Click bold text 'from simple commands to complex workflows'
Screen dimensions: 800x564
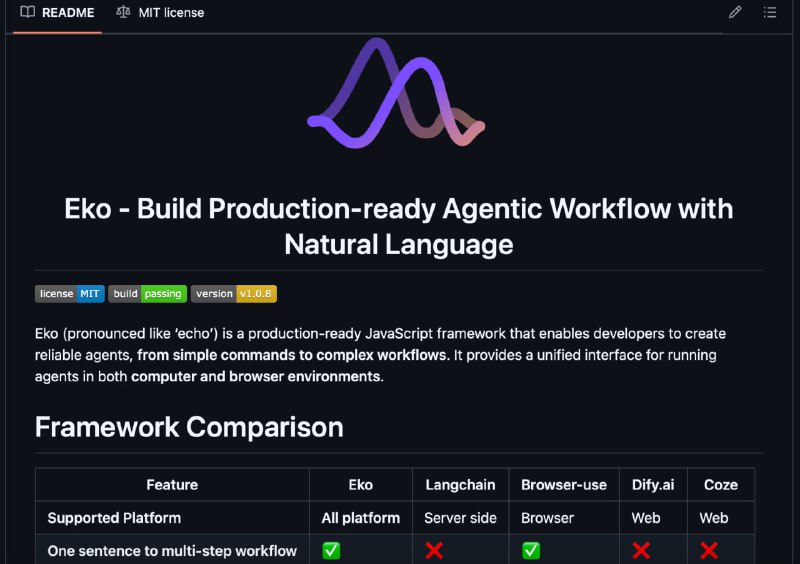(292, 355)
